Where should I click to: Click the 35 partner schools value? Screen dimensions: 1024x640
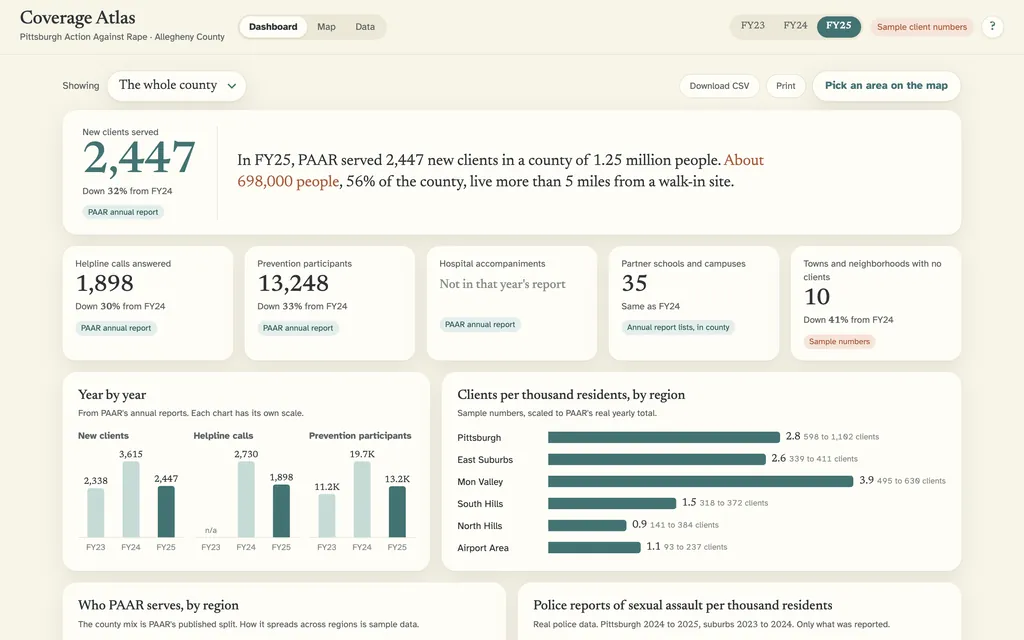coord(634,283)
